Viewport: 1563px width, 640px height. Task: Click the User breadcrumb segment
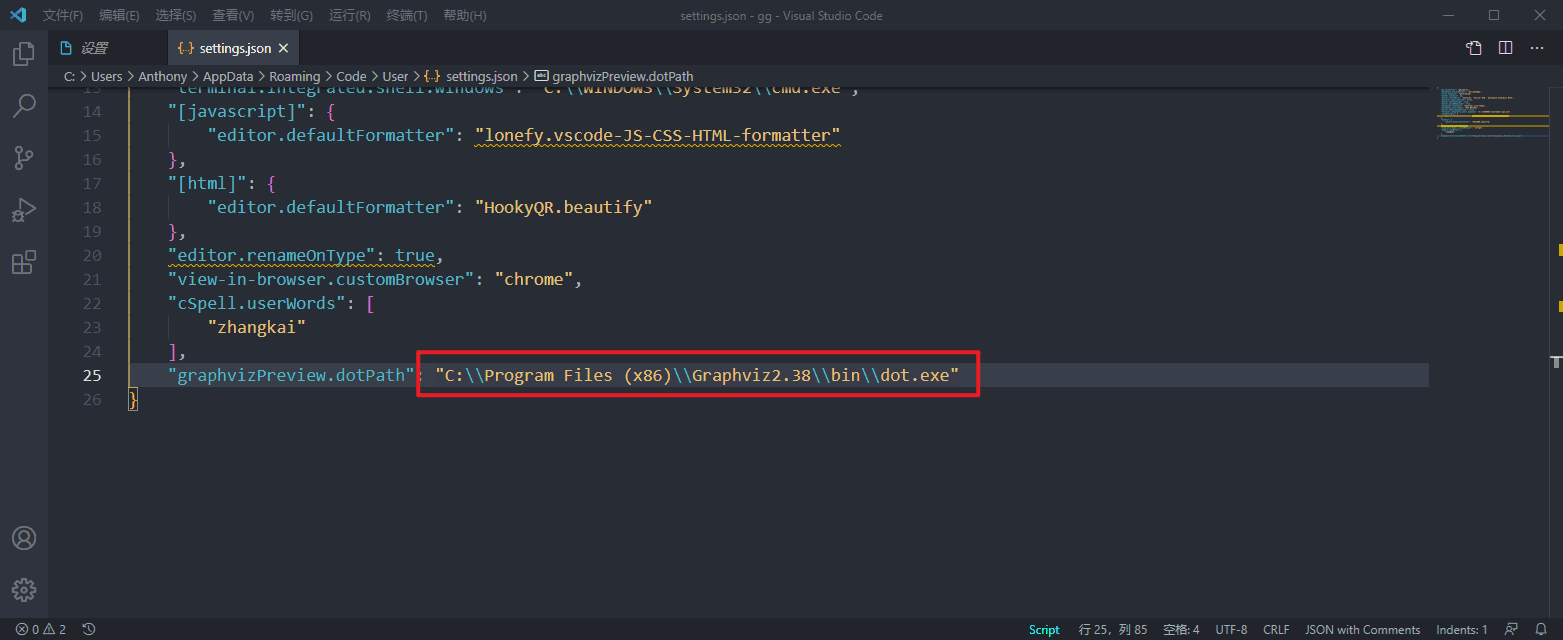[395, 76]
